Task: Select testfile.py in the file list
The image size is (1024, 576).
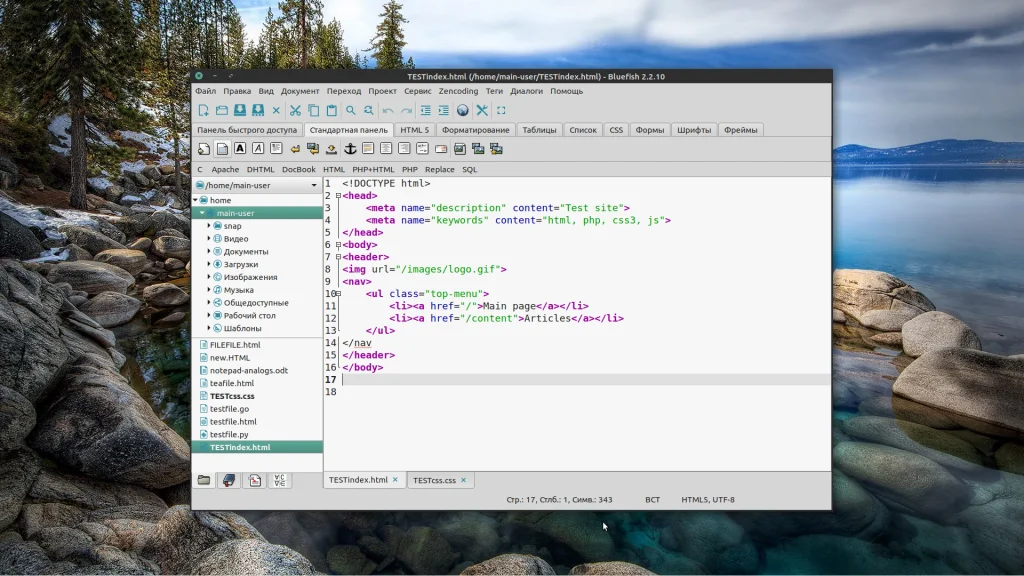Action: point(229,435)
